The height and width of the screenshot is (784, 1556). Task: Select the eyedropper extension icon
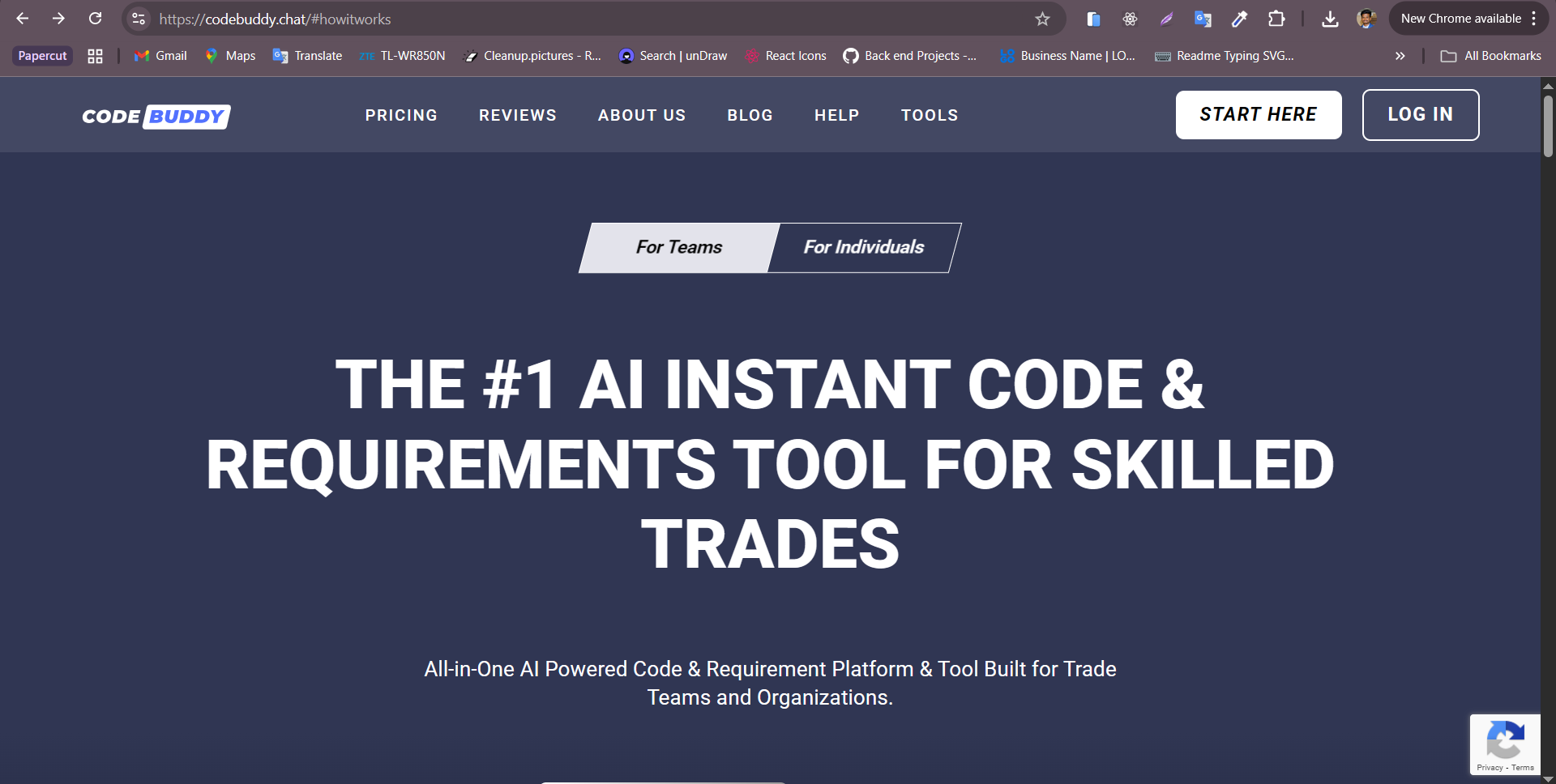[x=1239, y=19]
